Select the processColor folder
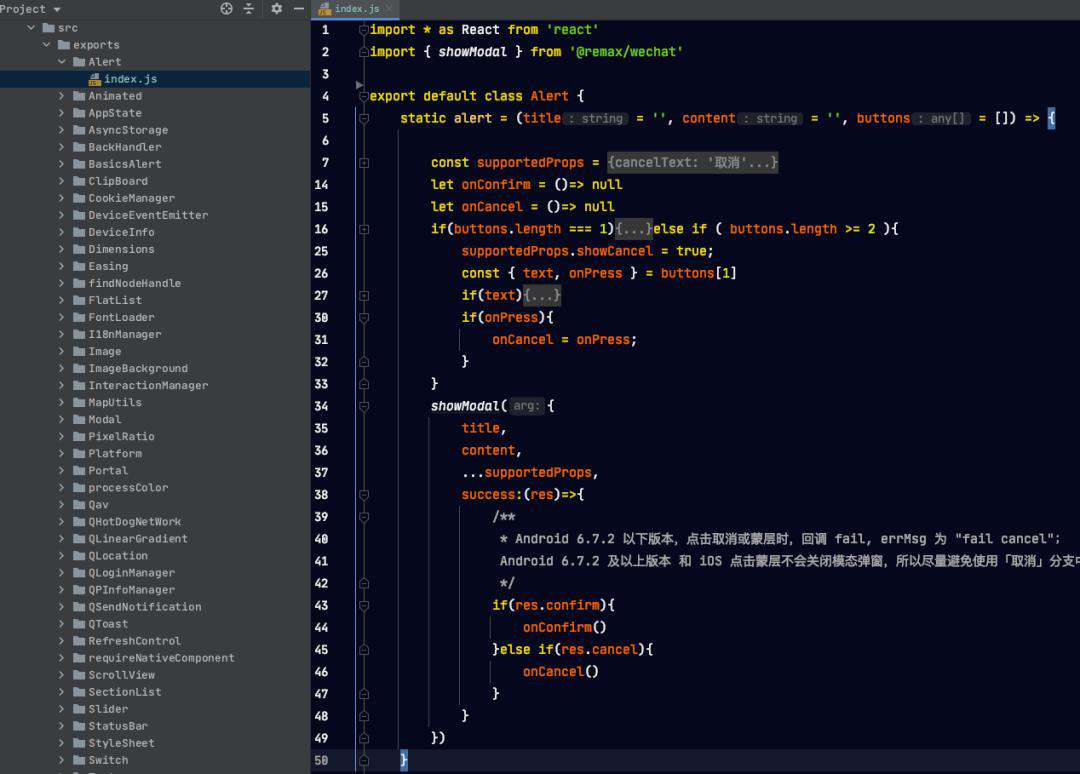 [127, 488]
